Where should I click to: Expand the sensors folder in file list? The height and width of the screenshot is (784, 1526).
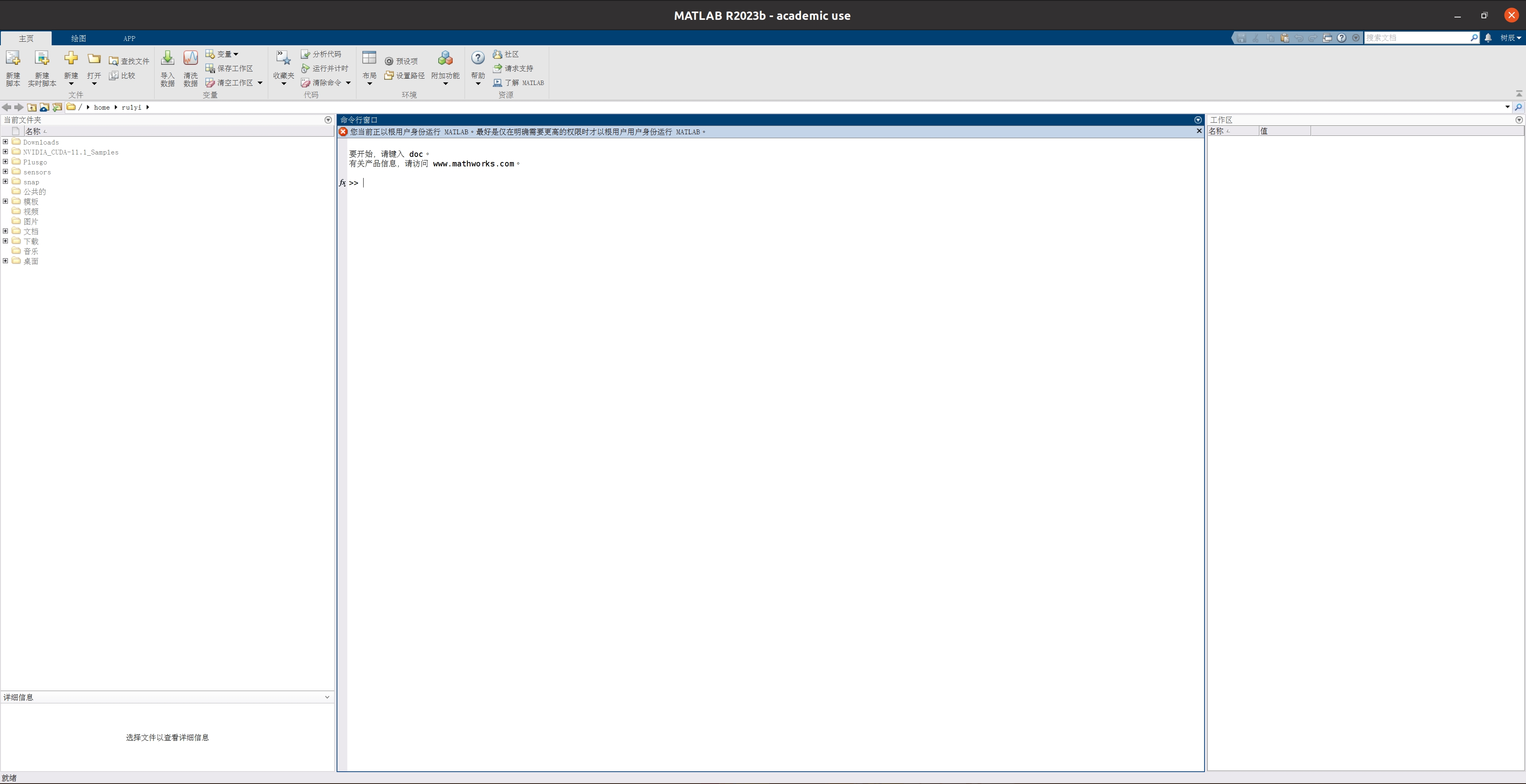point(5,172)
